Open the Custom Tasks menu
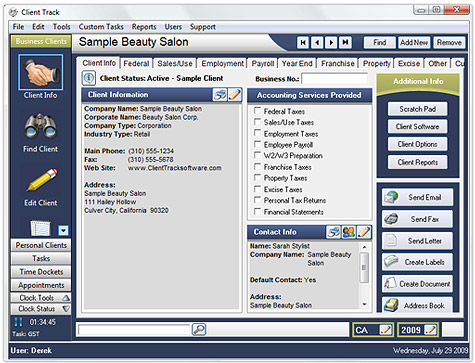The image size is (475, 363). coord(101,27)
